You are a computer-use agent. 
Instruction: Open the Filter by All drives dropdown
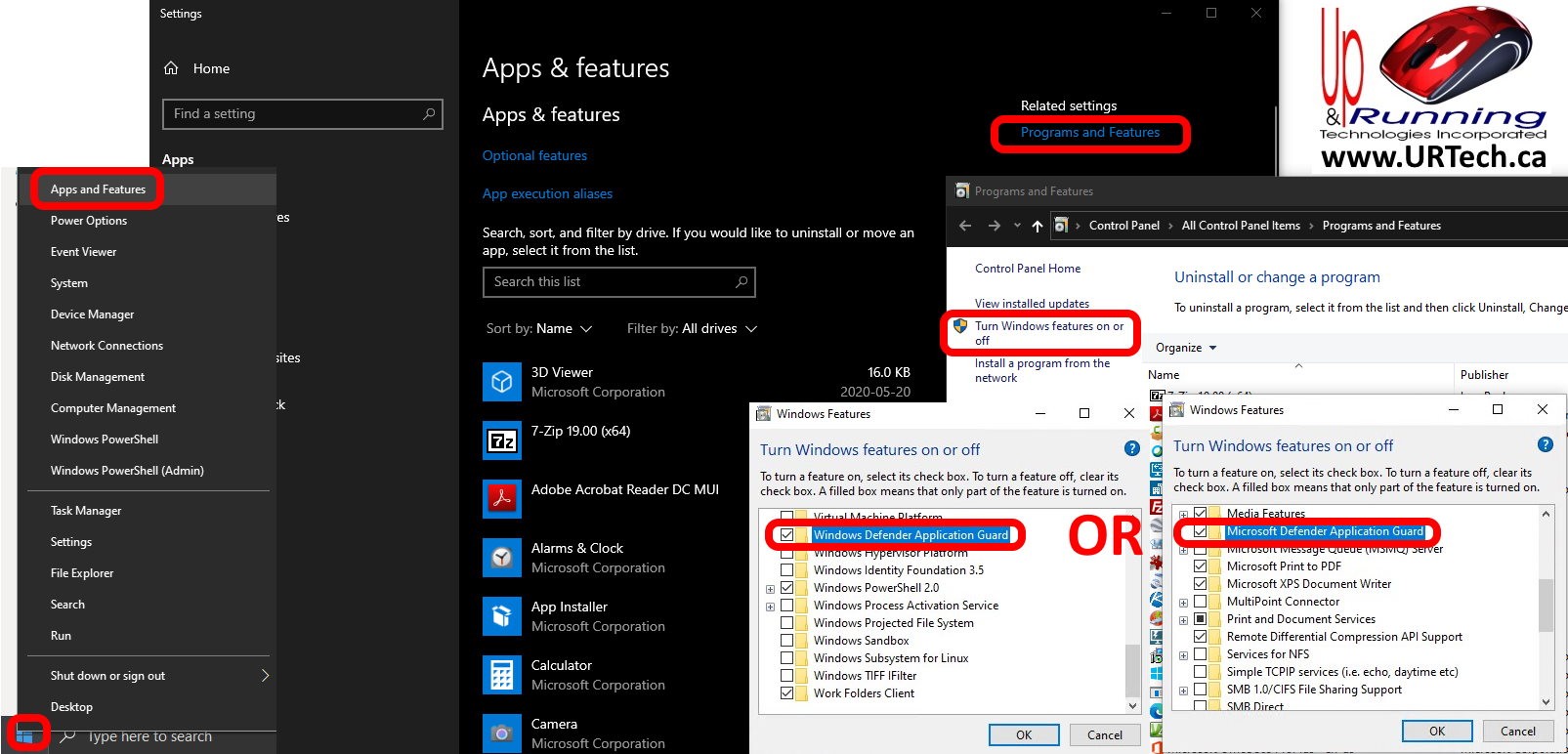(x=692, y=329)
